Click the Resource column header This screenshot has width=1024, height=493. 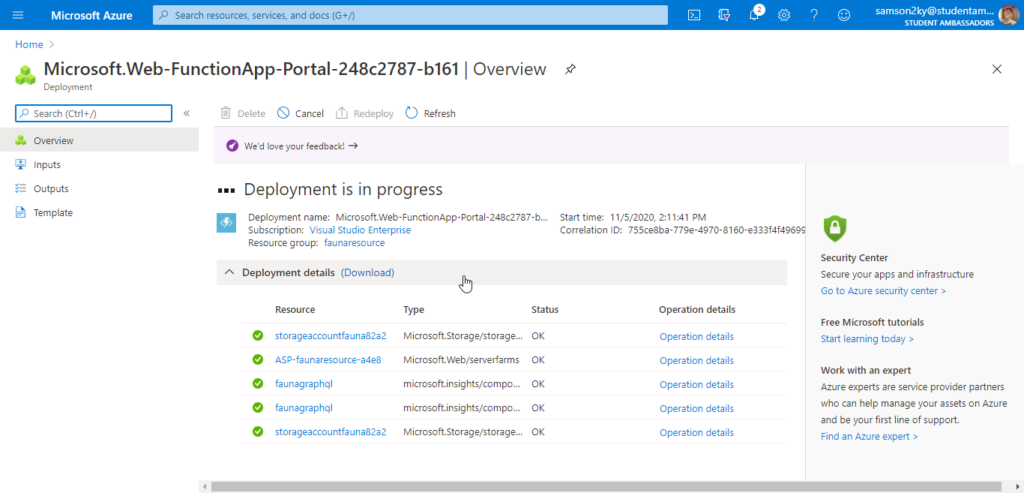coord(295,310)
